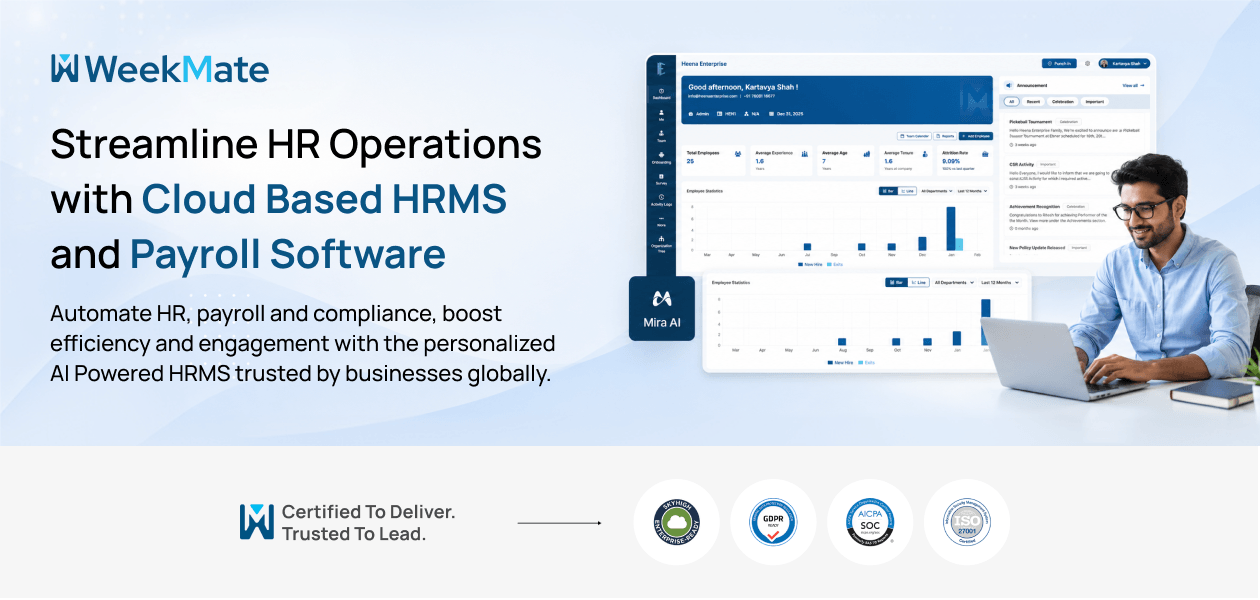The height and width of the screenshot is (600, 1260).
Task: Click the ISO 27001 badge
Action: (966, 522)
